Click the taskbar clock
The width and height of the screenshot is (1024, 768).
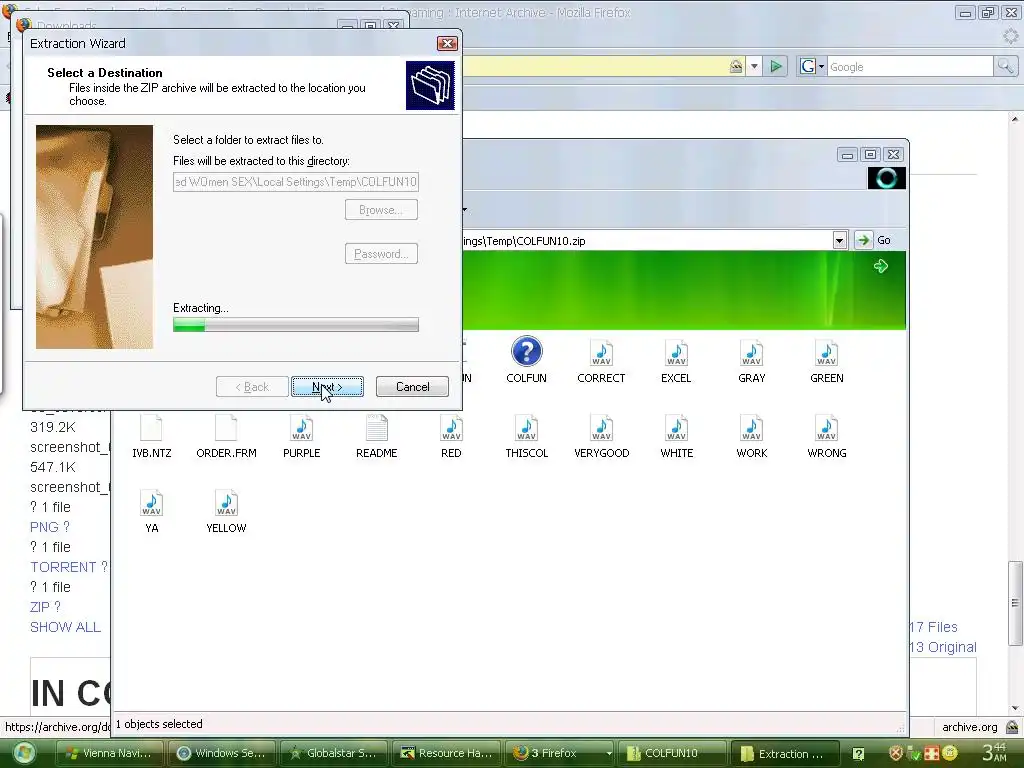pos(995,753)
